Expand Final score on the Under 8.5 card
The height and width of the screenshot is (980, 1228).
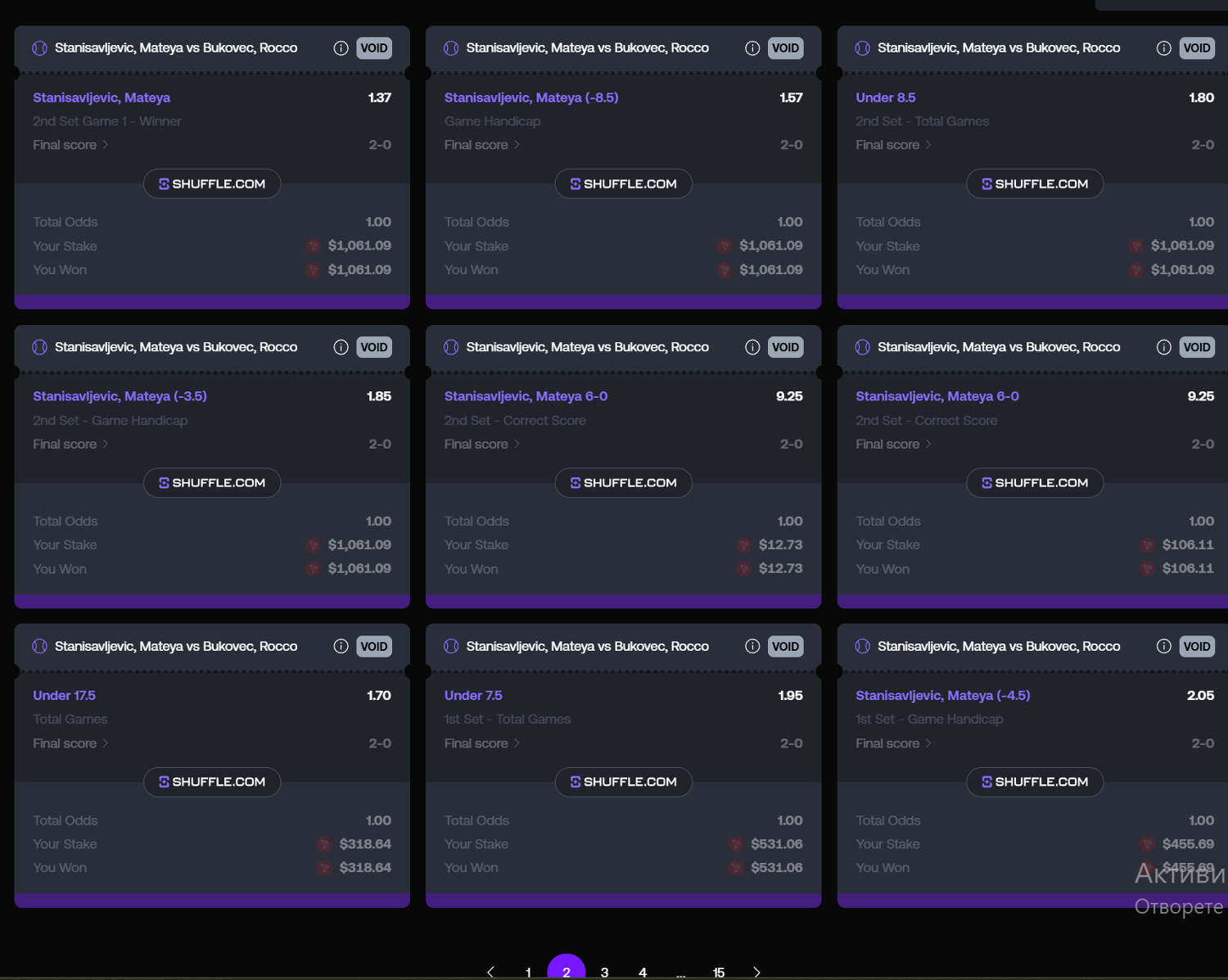click(893, 145)
